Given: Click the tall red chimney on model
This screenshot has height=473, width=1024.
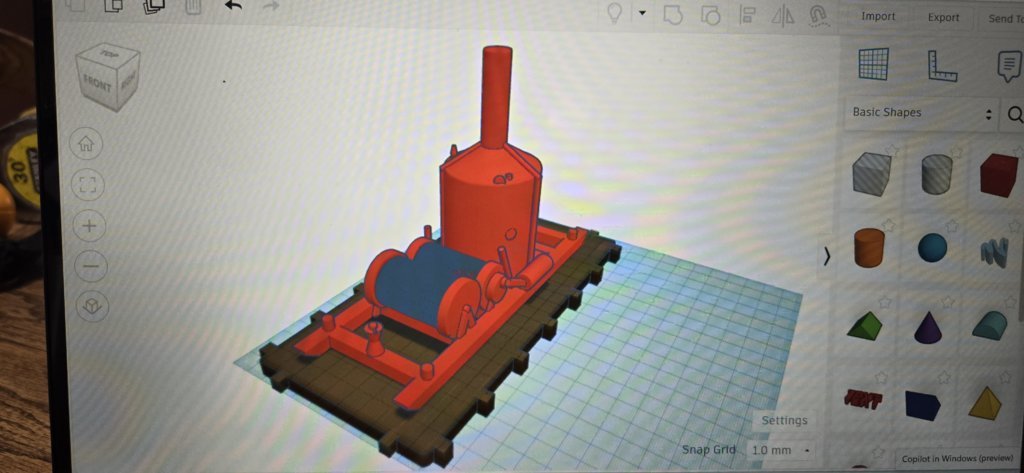Looking at the screenshot, I should pos(496,97).
